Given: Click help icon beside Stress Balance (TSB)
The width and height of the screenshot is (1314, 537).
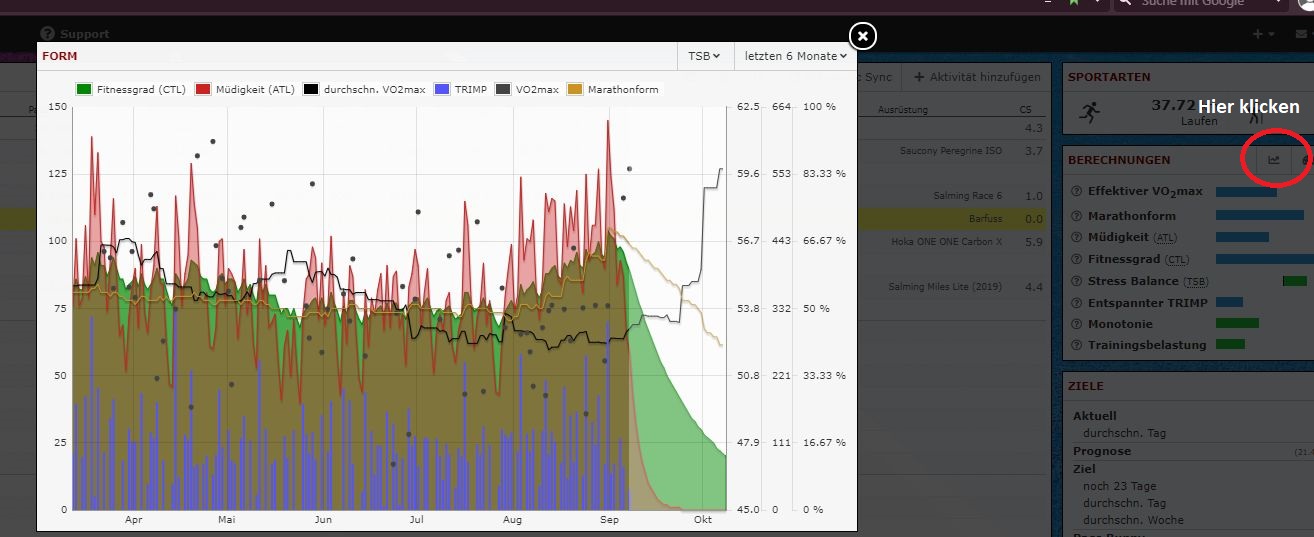Looking at the screenshot, I should tap(1076, 282).
